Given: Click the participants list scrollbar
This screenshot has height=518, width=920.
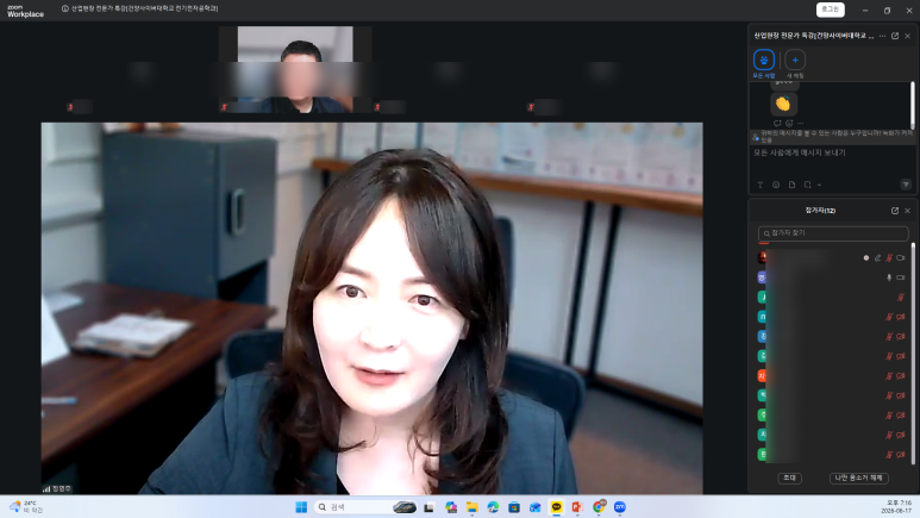Looking at the screenshot, I should [x=913, y=352].
